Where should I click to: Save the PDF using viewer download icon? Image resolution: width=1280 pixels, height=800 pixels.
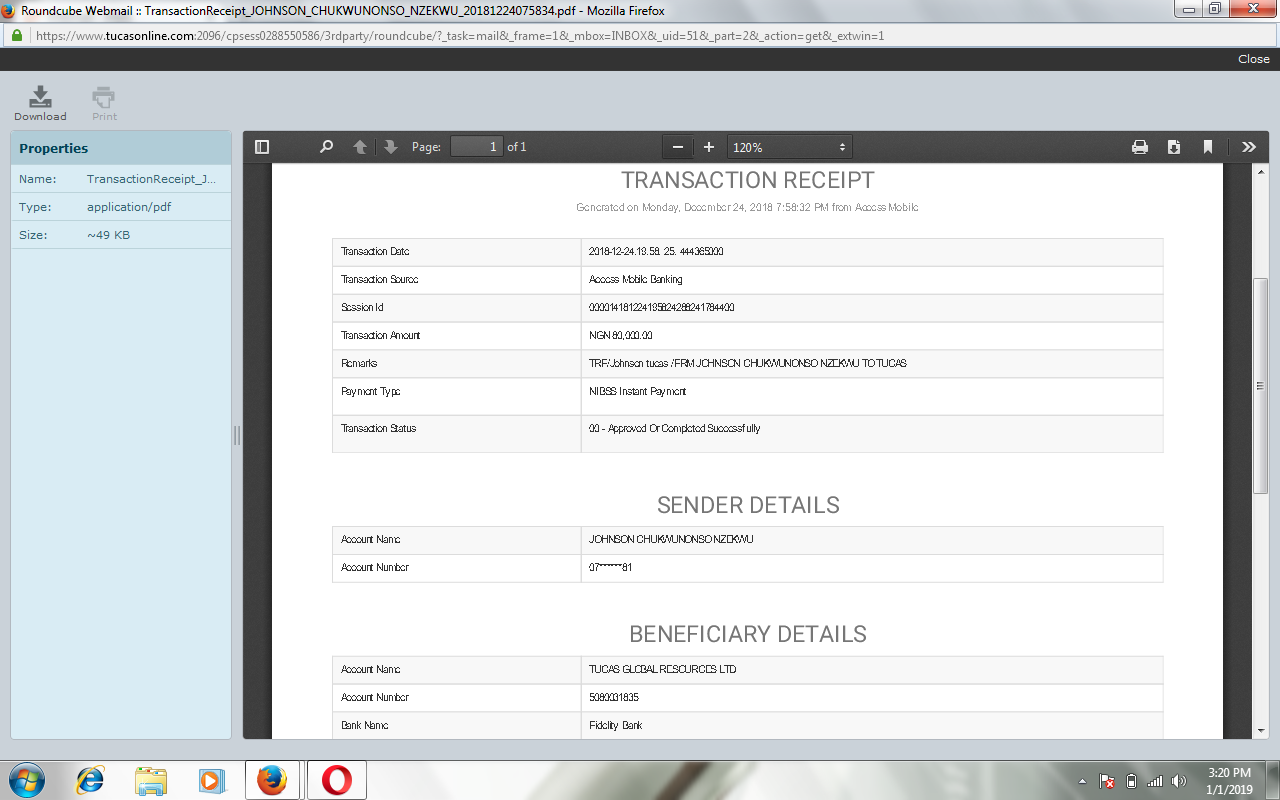pyautogui.click(x=1174, y=147)
